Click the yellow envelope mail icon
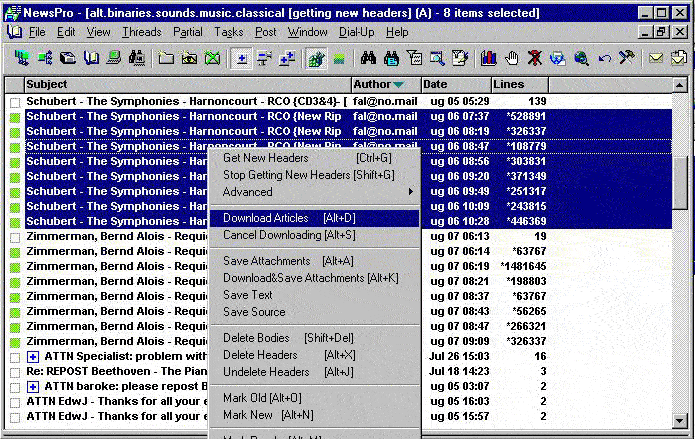 [x=656, y=58]
